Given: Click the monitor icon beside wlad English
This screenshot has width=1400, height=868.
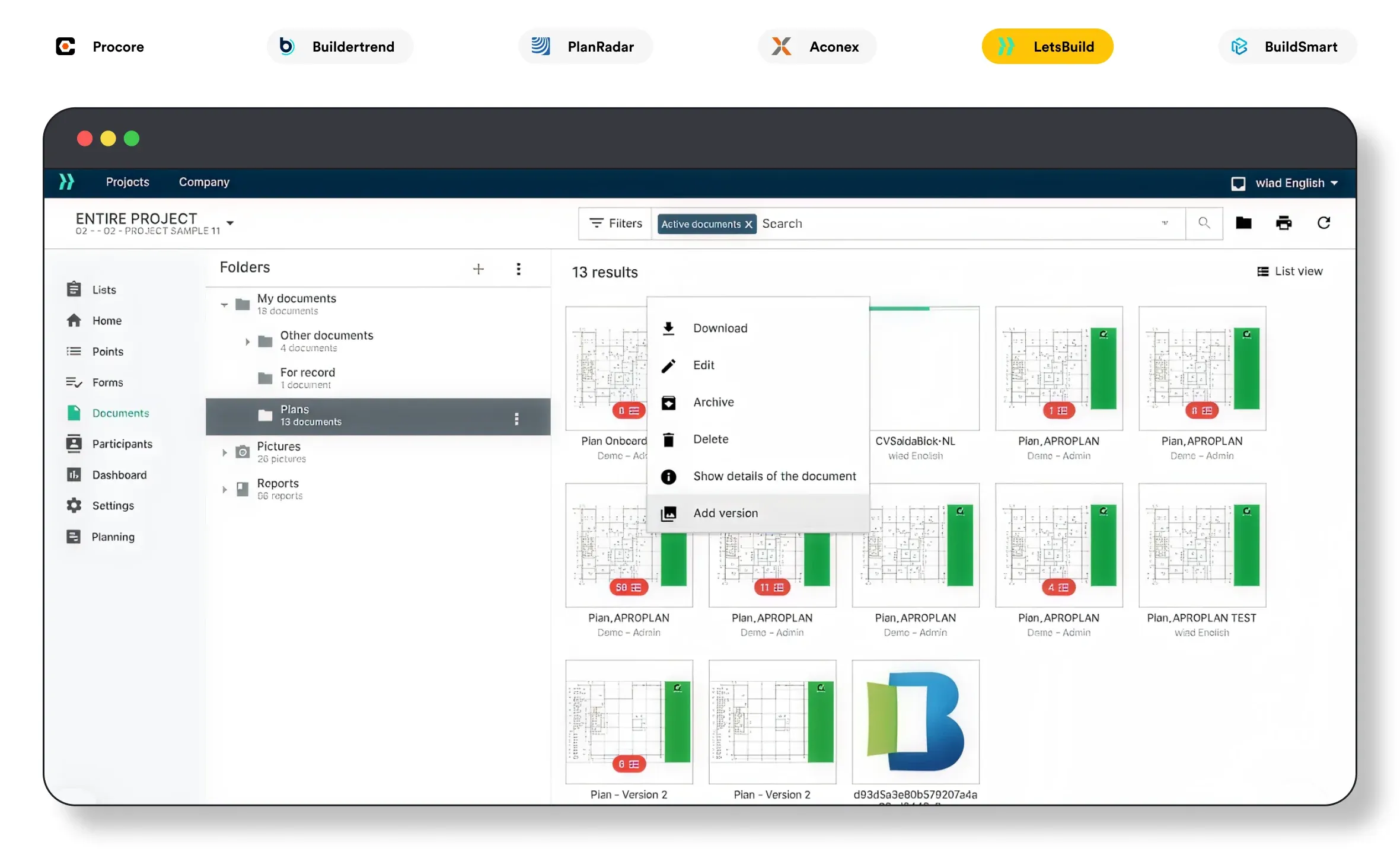Looking at the screenshot, I should tap(1238, 184).
